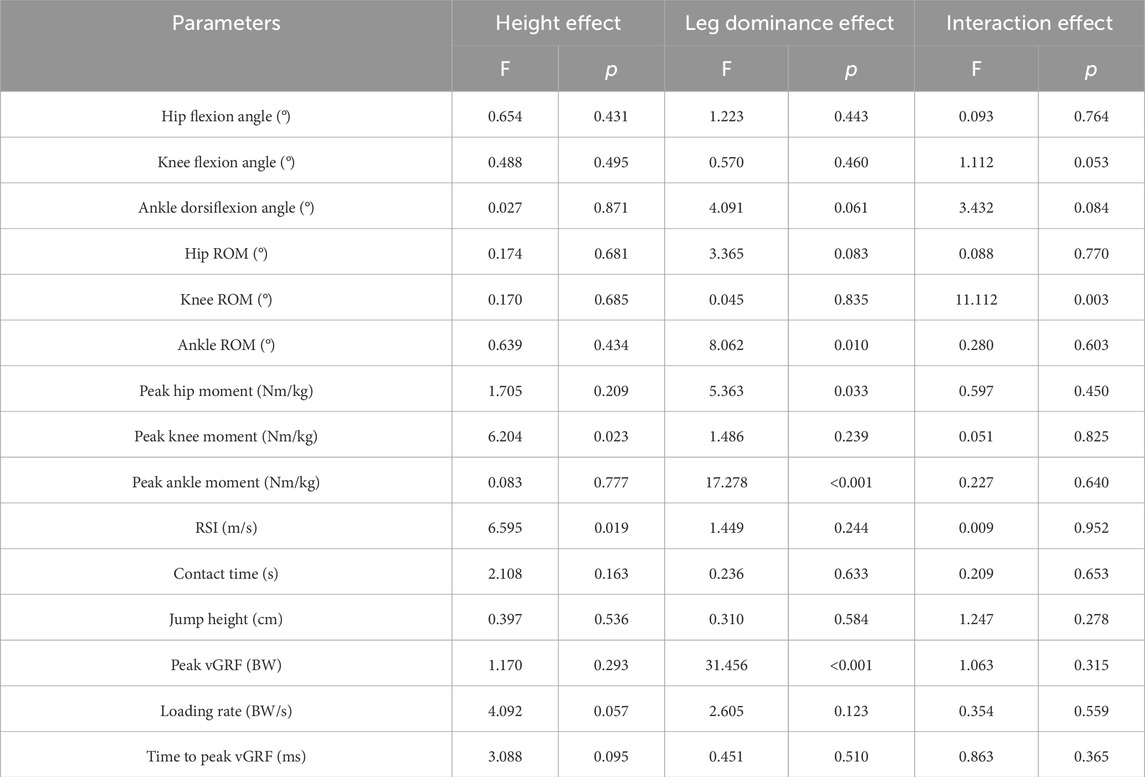Select the Peak vGRF F-value 31.456
Screen dimensions: 1145x777
click(726, 665)
